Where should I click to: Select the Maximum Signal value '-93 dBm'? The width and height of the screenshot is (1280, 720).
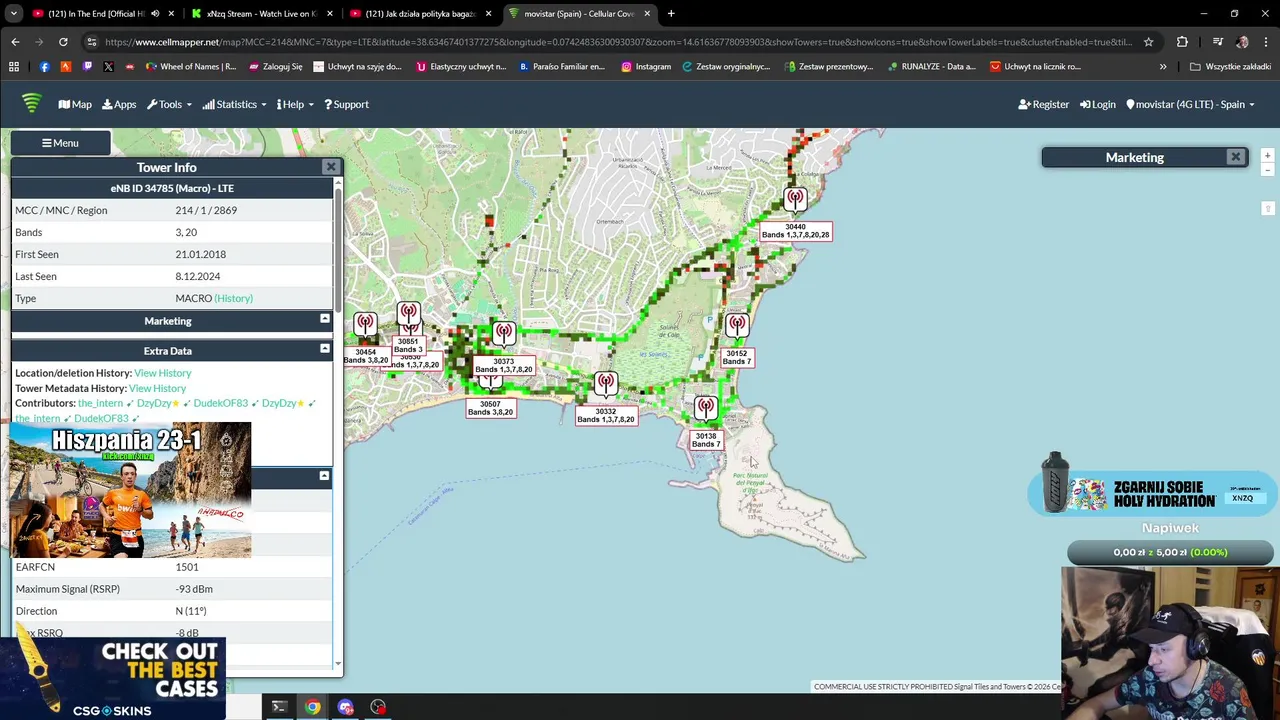click(194, 589)
